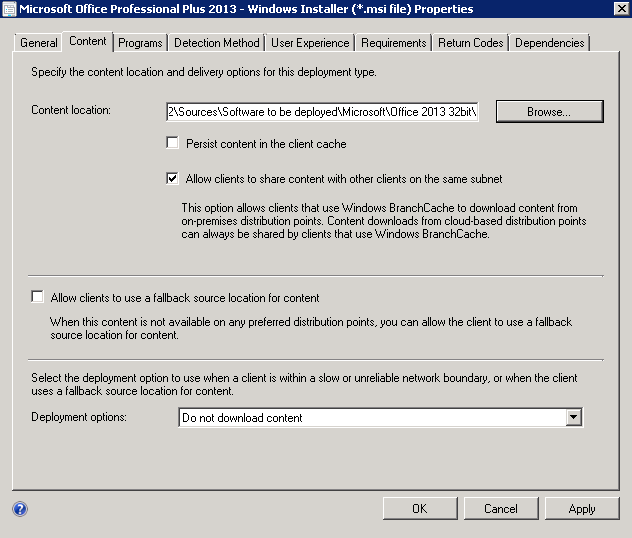Viewport: 632px width, 538px height.
Task: Uncheck Allow clients to share content on subnet
Action: point(172,178)
